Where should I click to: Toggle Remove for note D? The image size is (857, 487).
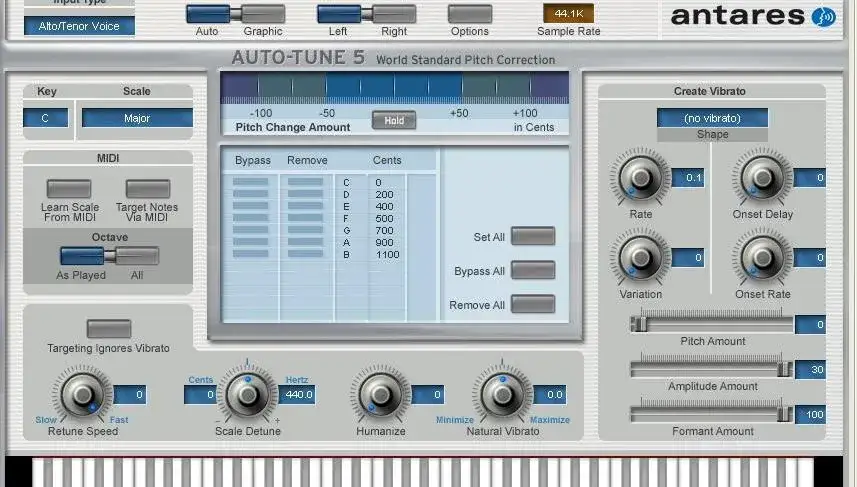(x=306, y=194)
